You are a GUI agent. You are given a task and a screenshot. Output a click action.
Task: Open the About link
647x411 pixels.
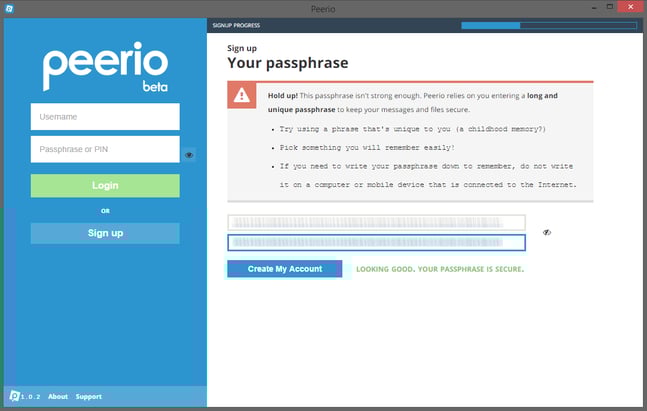pyautogui.click(x=58, y=397)
